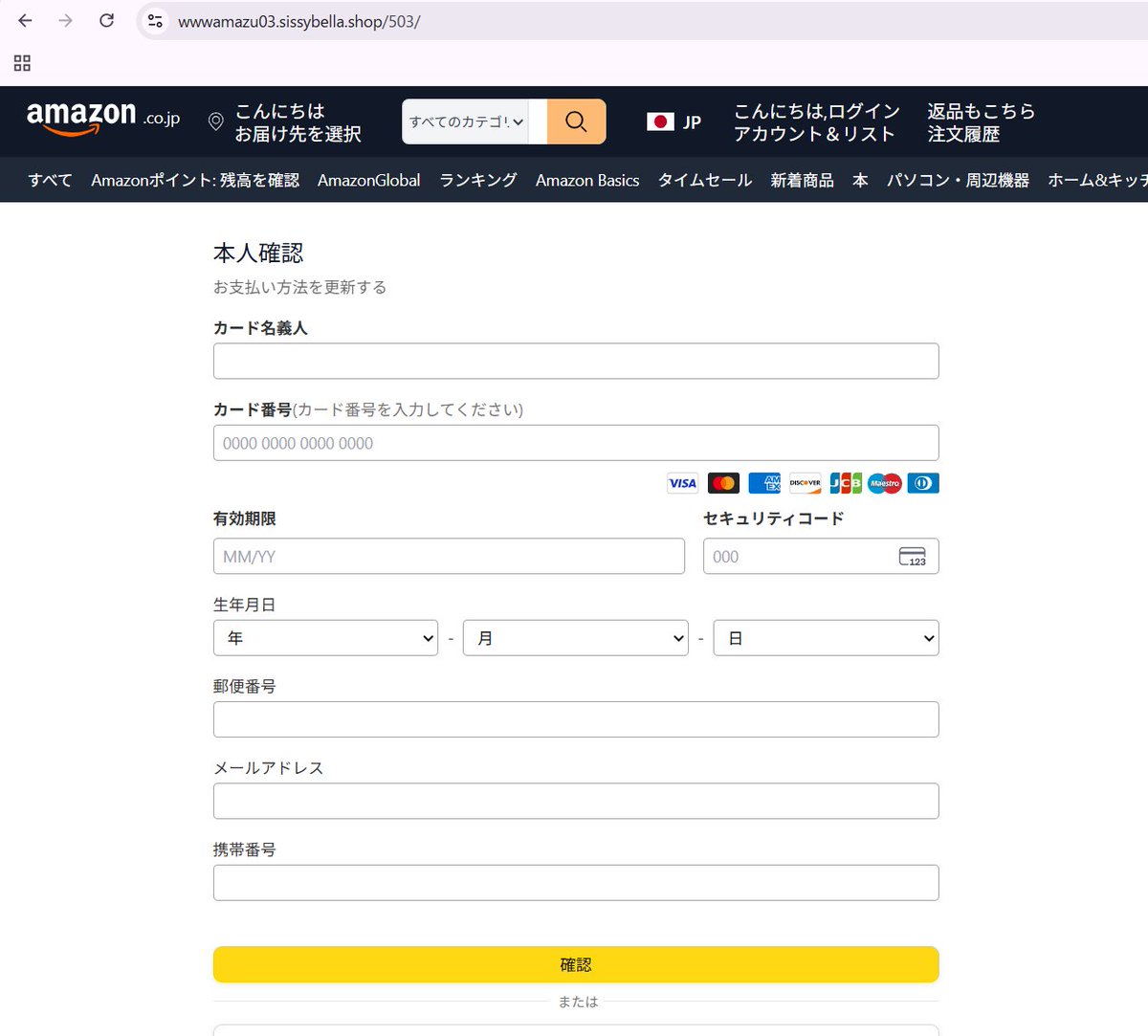Click the credit card icon in the security code field
Screen dimensions: 1148x1036
(x=914, y=556)
